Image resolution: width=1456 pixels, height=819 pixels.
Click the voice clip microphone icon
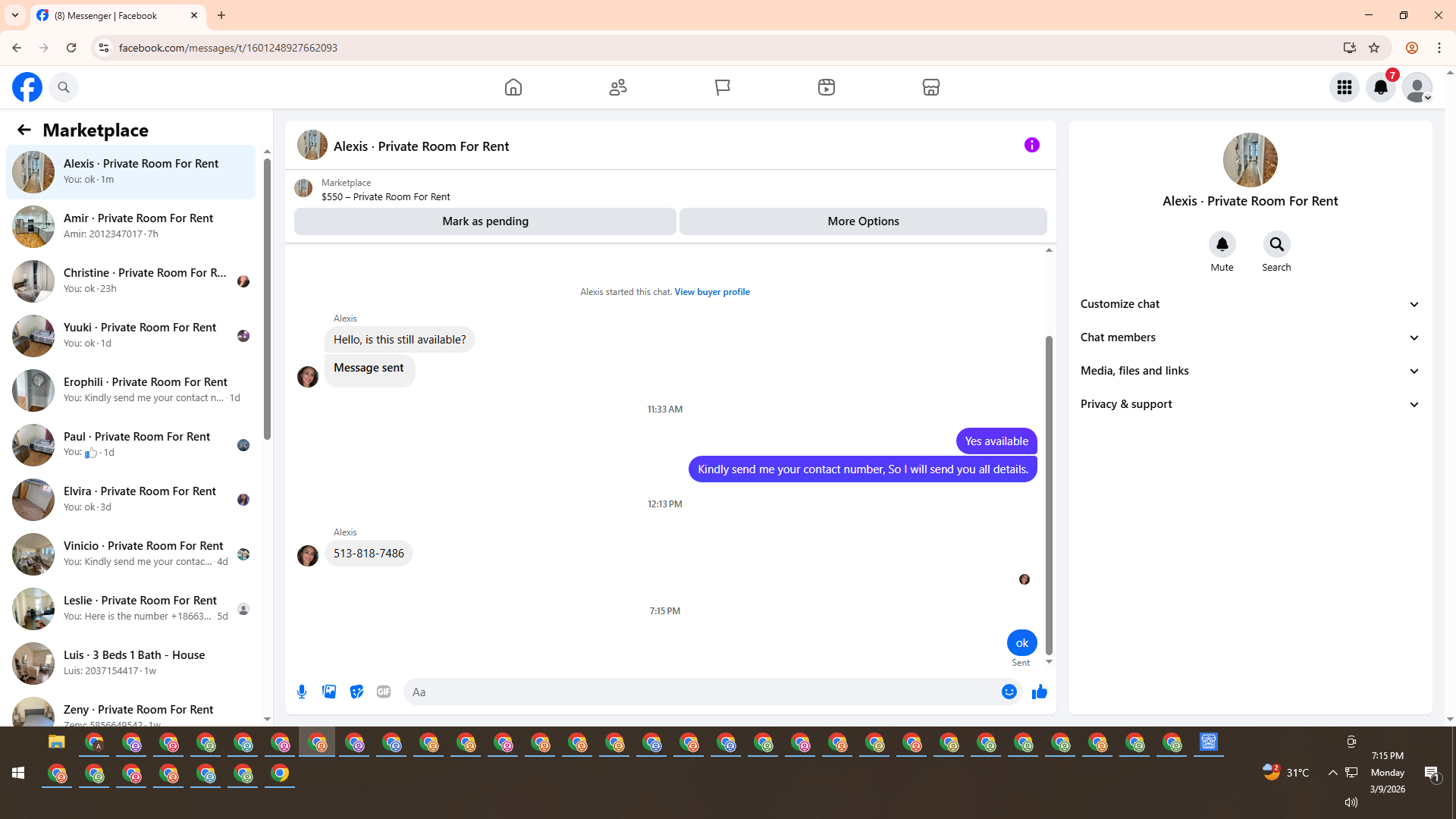click(302, 692)
